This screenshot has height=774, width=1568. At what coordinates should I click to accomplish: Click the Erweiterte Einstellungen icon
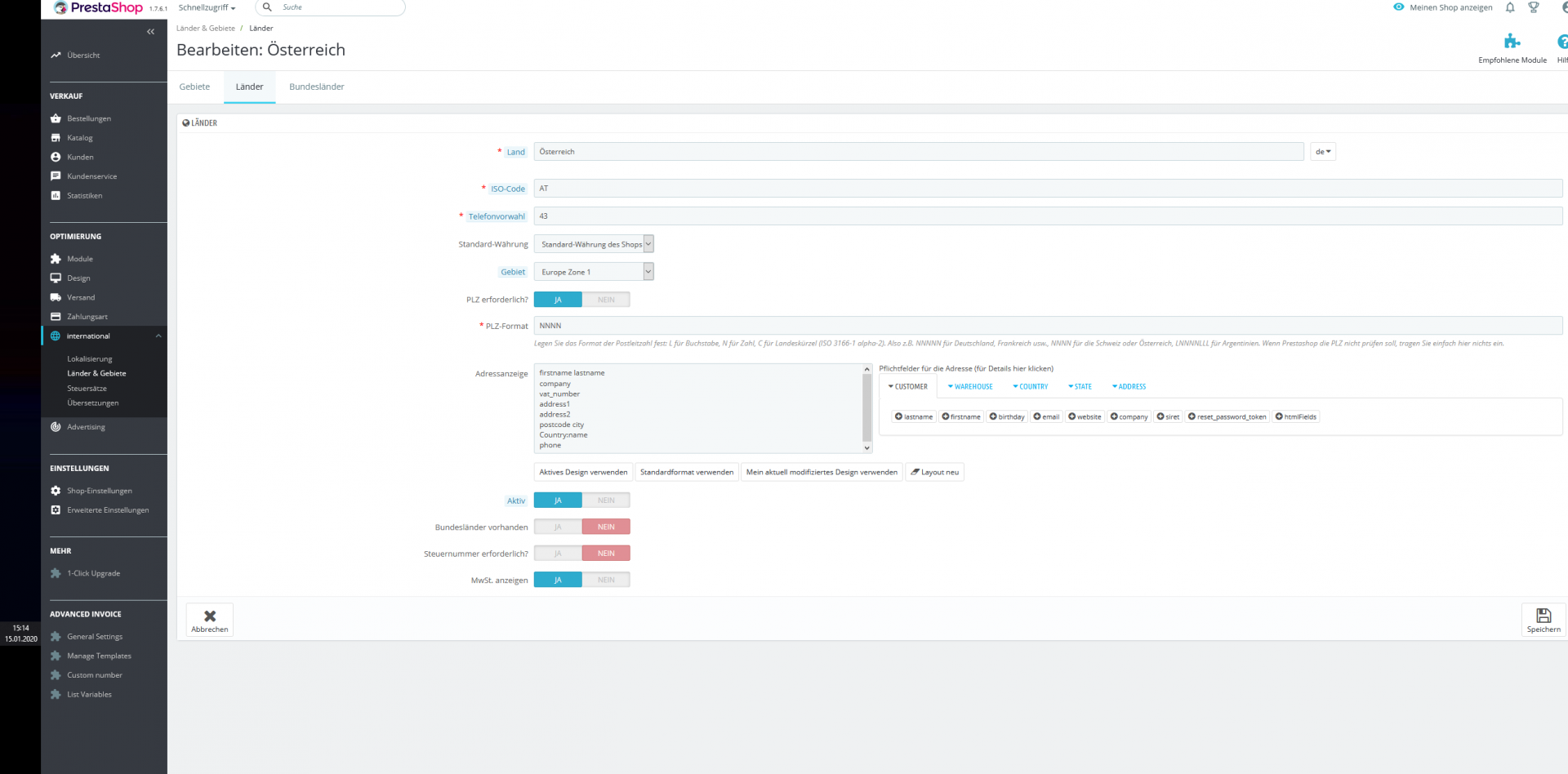pos(56,510)
